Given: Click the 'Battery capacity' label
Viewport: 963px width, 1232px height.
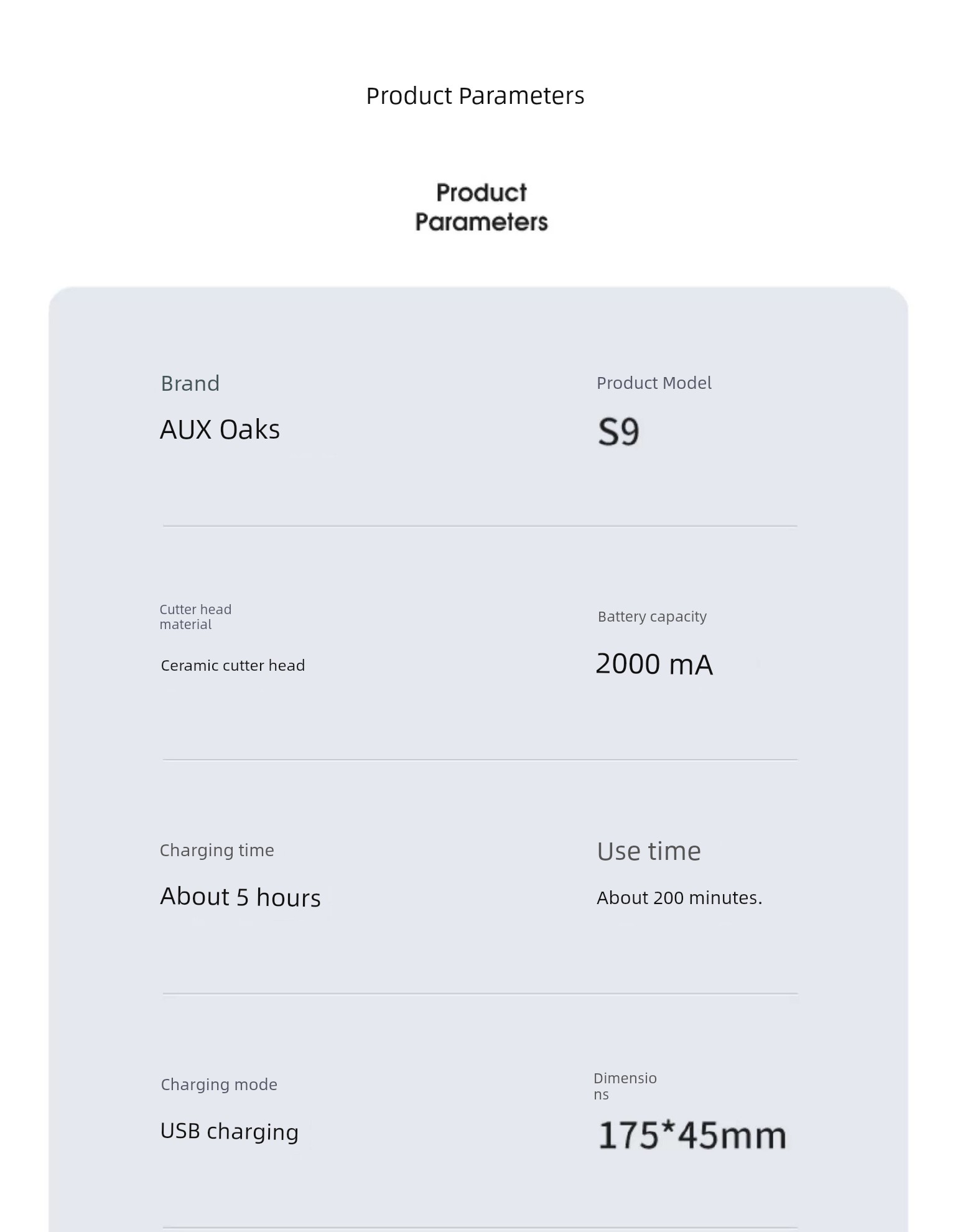Looking at the screenshot, I should click(652, 617).
